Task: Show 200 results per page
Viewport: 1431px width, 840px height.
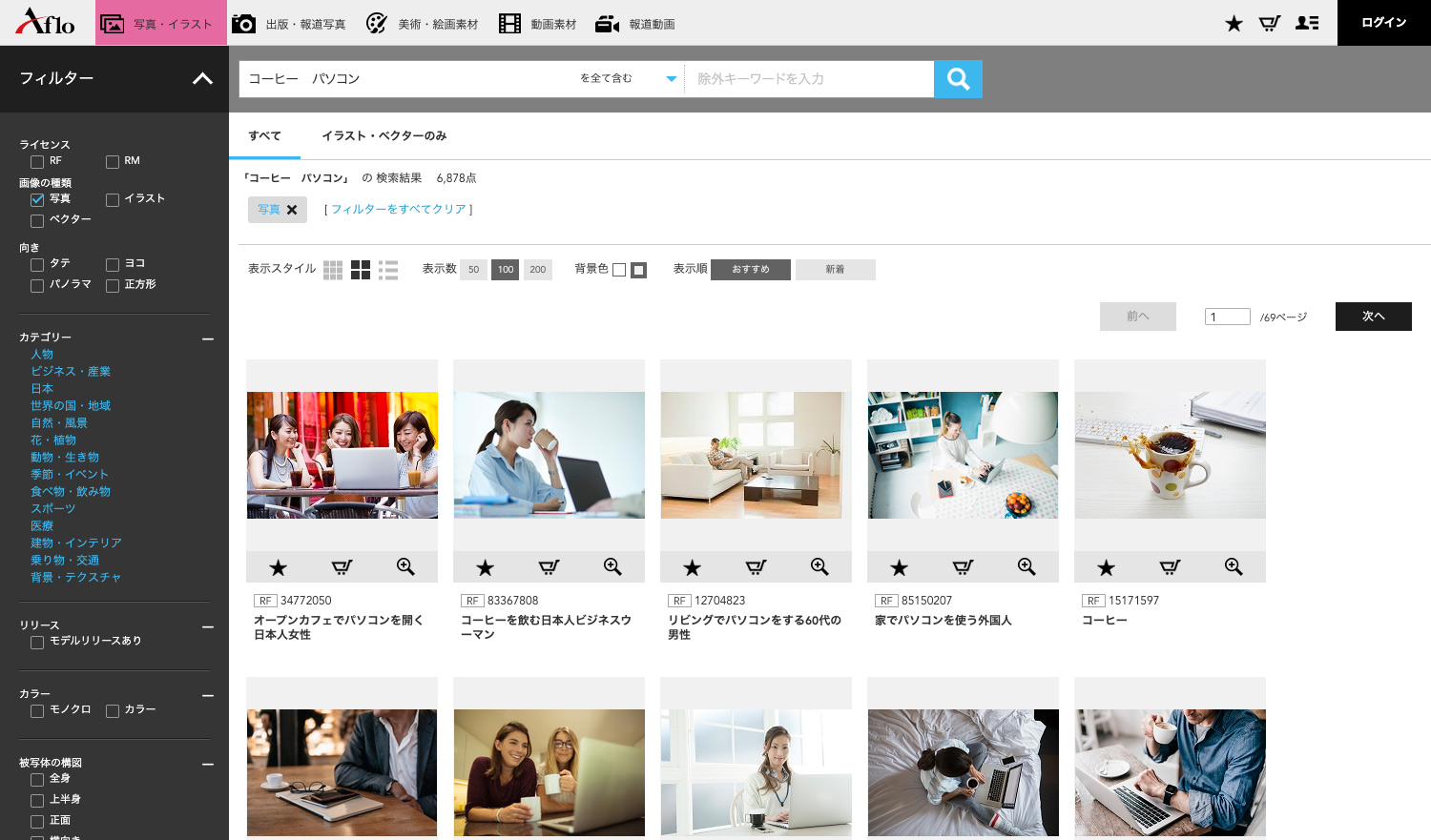Action: (x=538, y=270)
